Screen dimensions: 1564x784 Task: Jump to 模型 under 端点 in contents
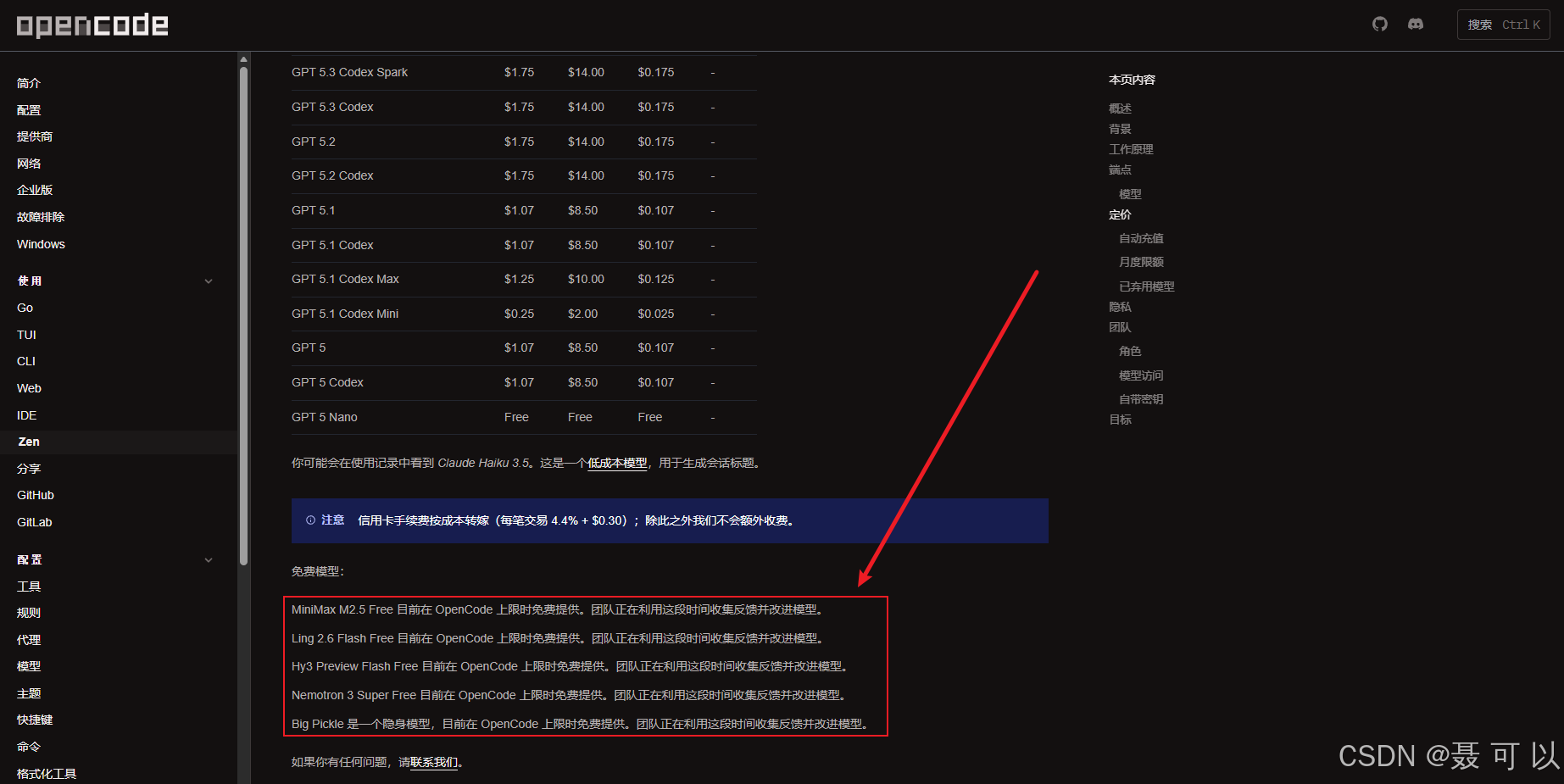pos(1130,194)
